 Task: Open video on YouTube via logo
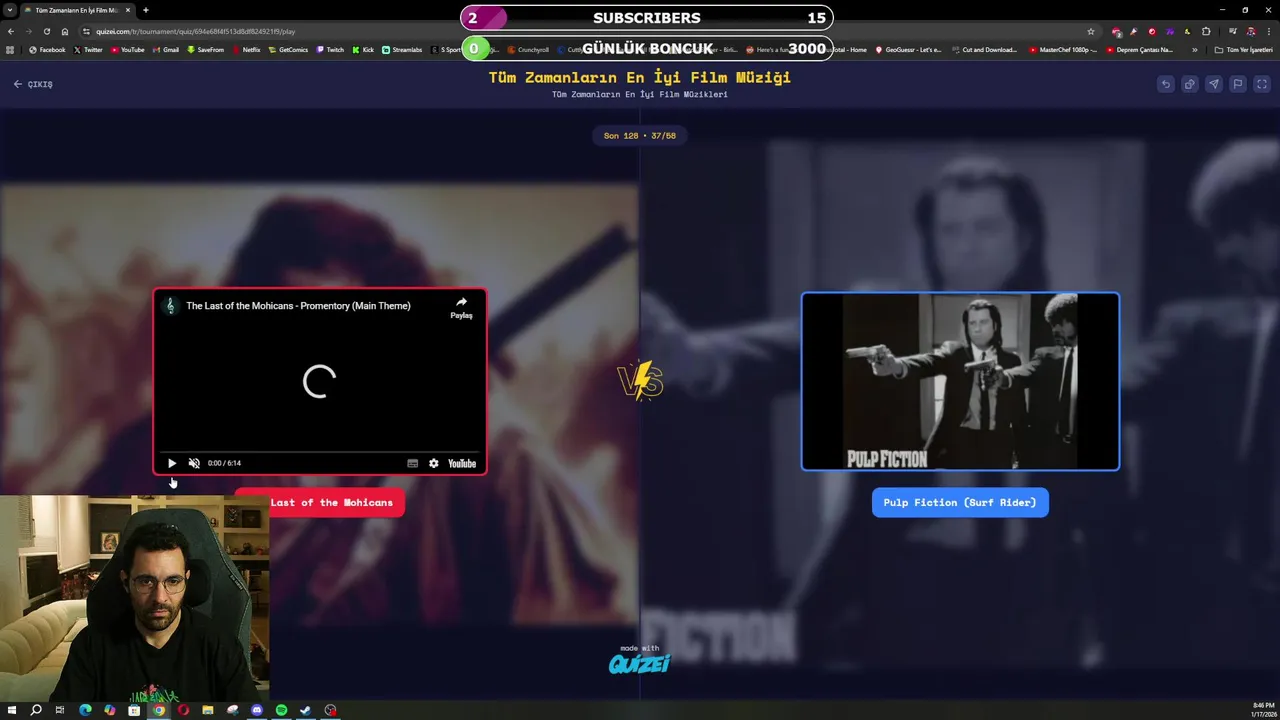tap(462, 463)
